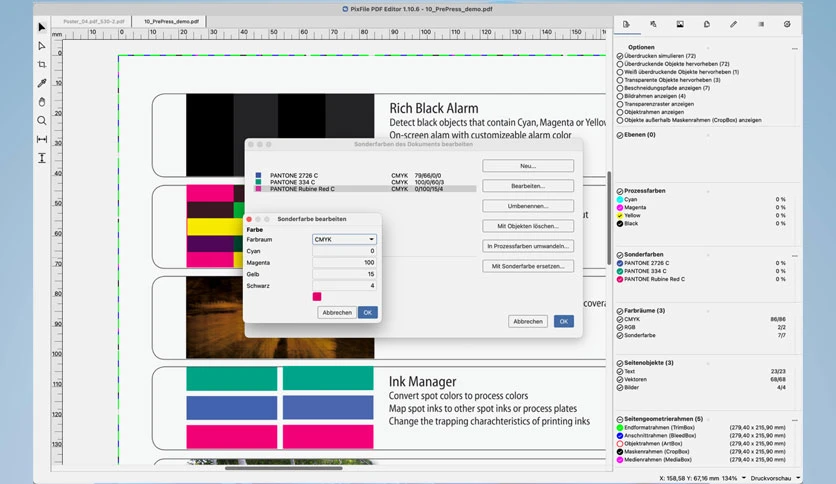Click 'Mit Objekten löschen...' button
Viewport: 836px width, 484px height.
[x=528, y=226]
